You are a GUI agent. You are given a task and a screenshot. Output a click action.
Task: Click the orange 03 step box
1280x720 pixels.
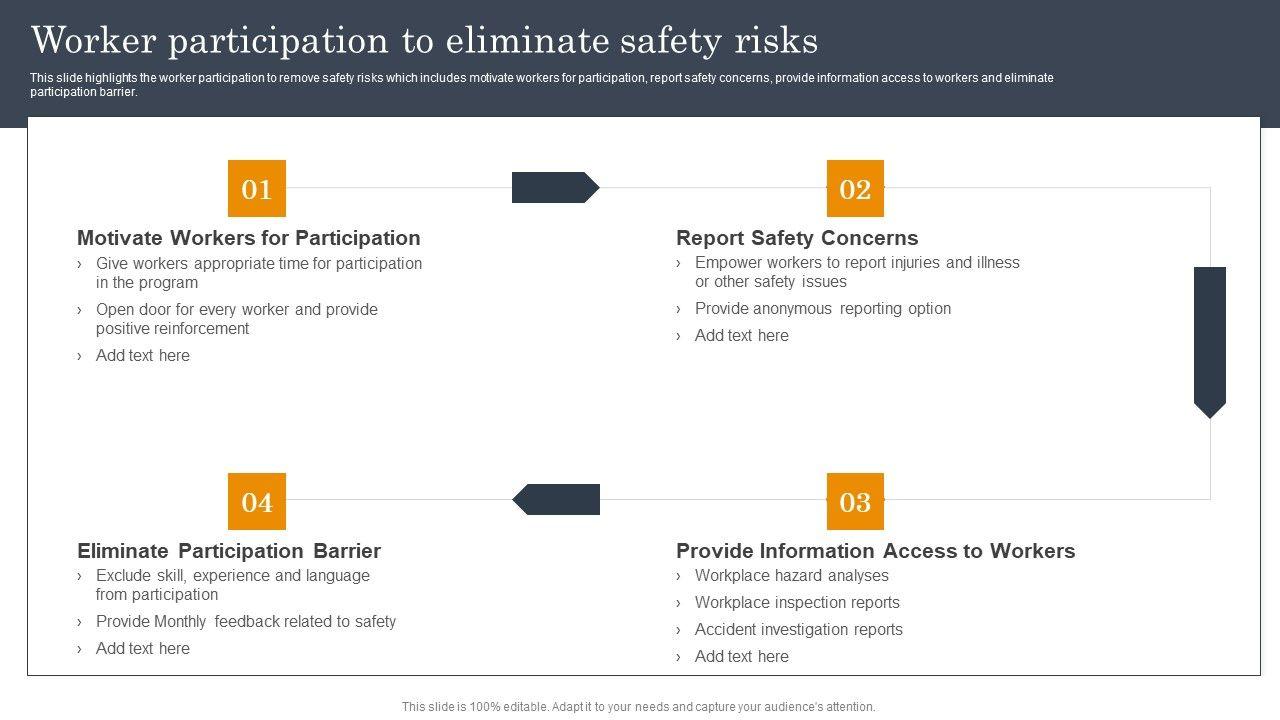pos(855,501)
